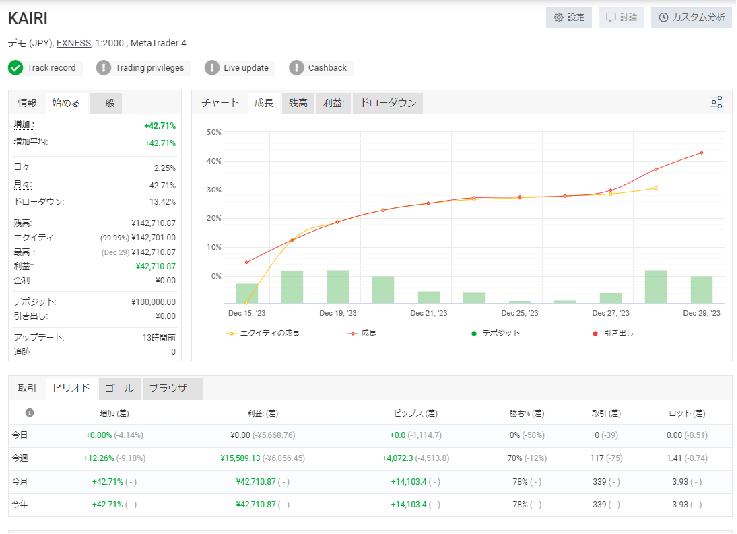This screenshot has height=534, width=737.
Task: Switch to the ドローダウン chart tab
Action: (x=388, y=103)
